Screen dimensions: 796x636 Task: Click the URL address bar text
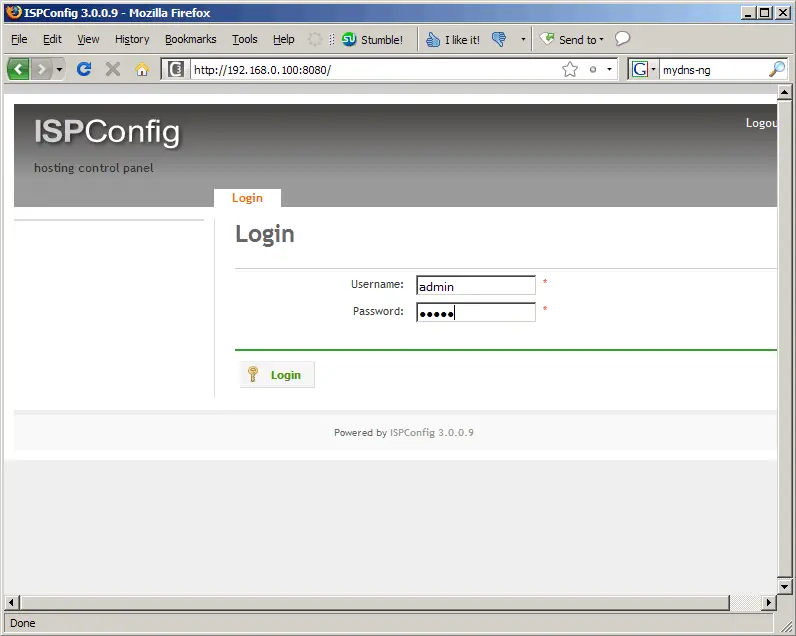click(x=262, y=70)
